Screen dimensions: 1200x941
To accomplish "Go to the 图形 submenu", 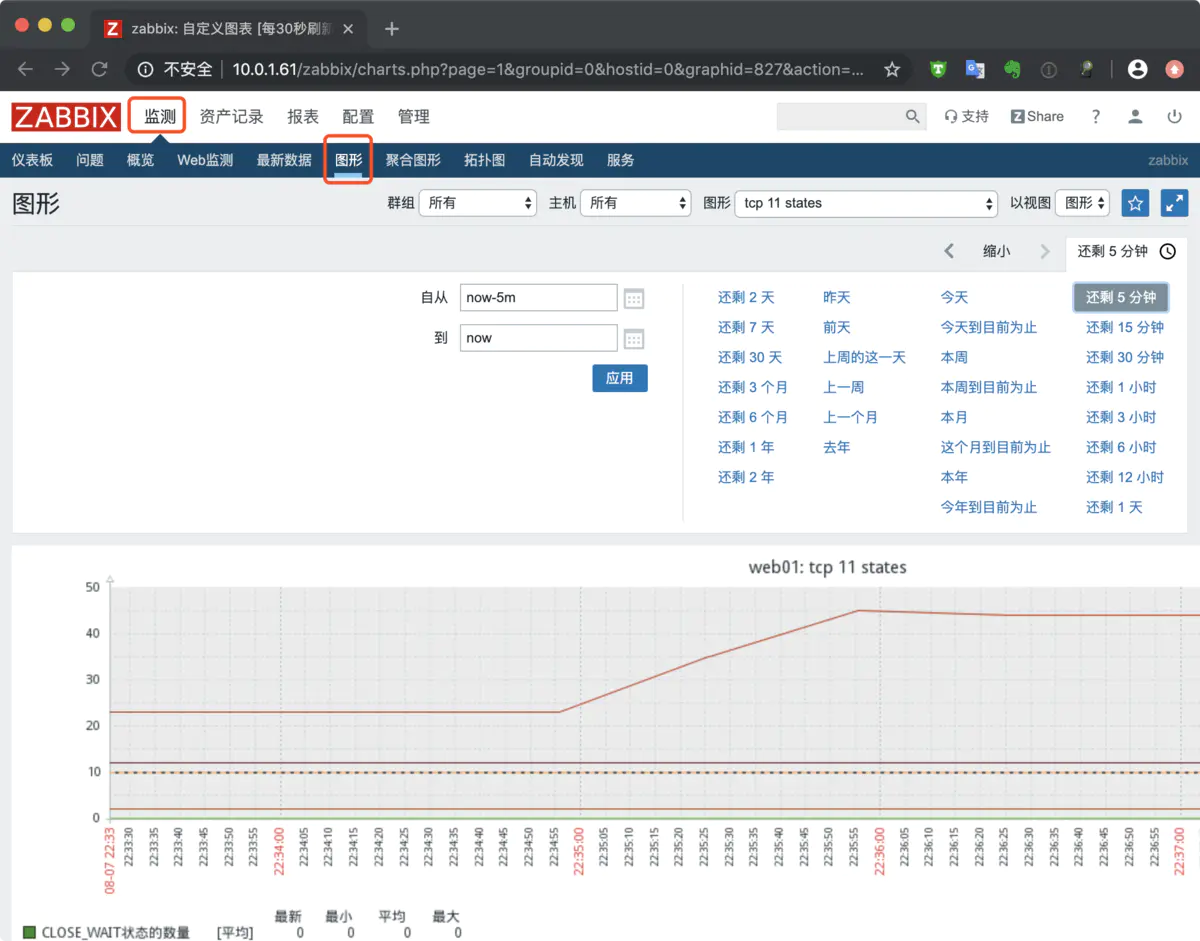I will [x=348, y=160].
